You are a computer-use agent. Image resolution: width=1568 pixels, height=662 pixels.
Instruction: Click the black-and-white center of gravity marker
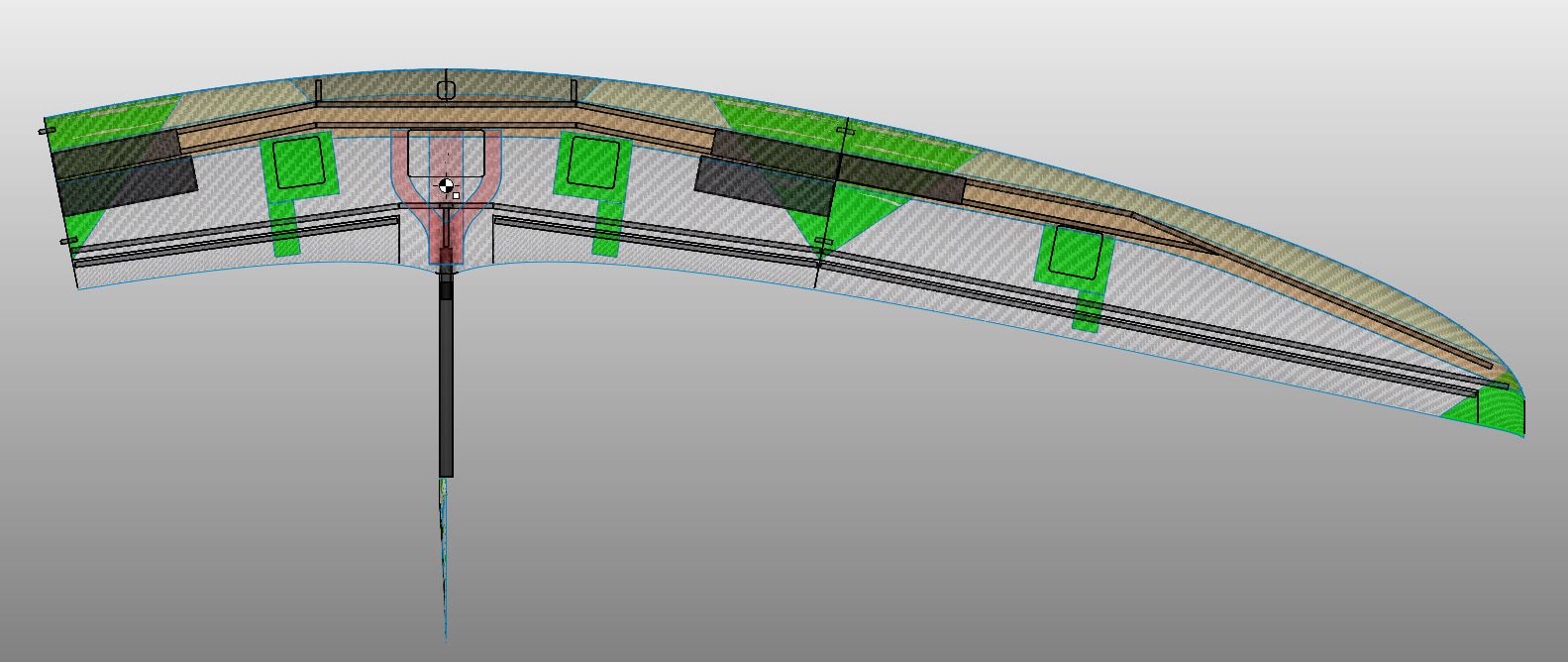[446, 185]
